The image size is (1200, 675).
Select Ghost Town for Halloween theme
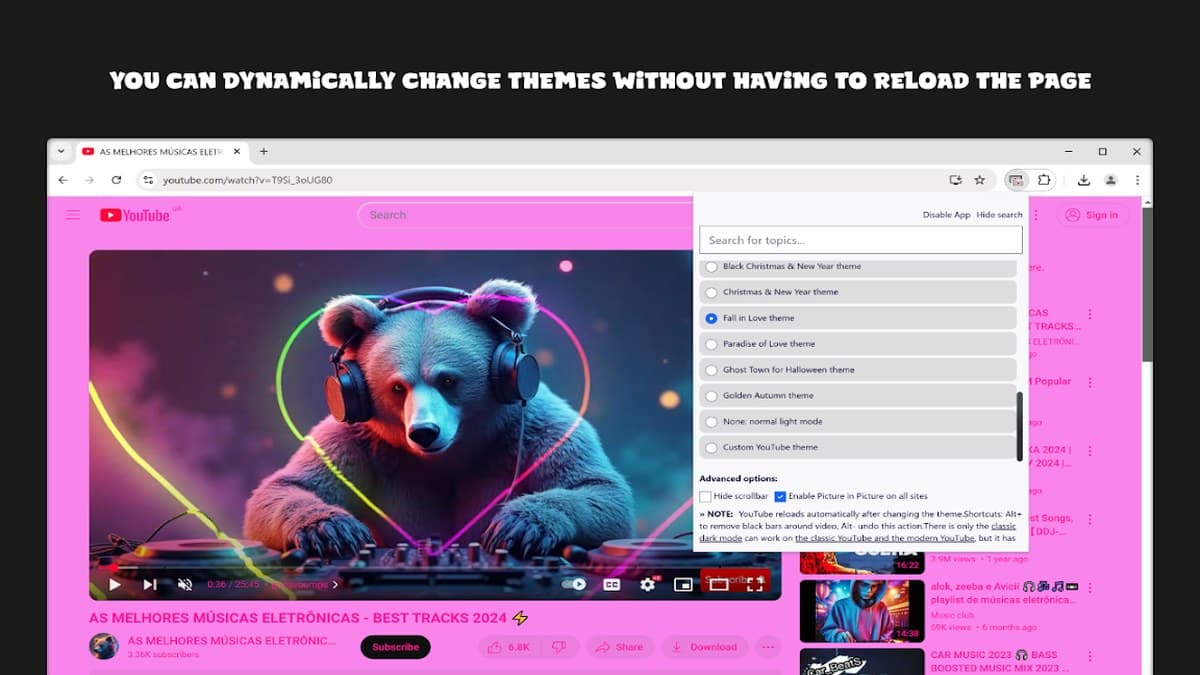pos(857,370)
